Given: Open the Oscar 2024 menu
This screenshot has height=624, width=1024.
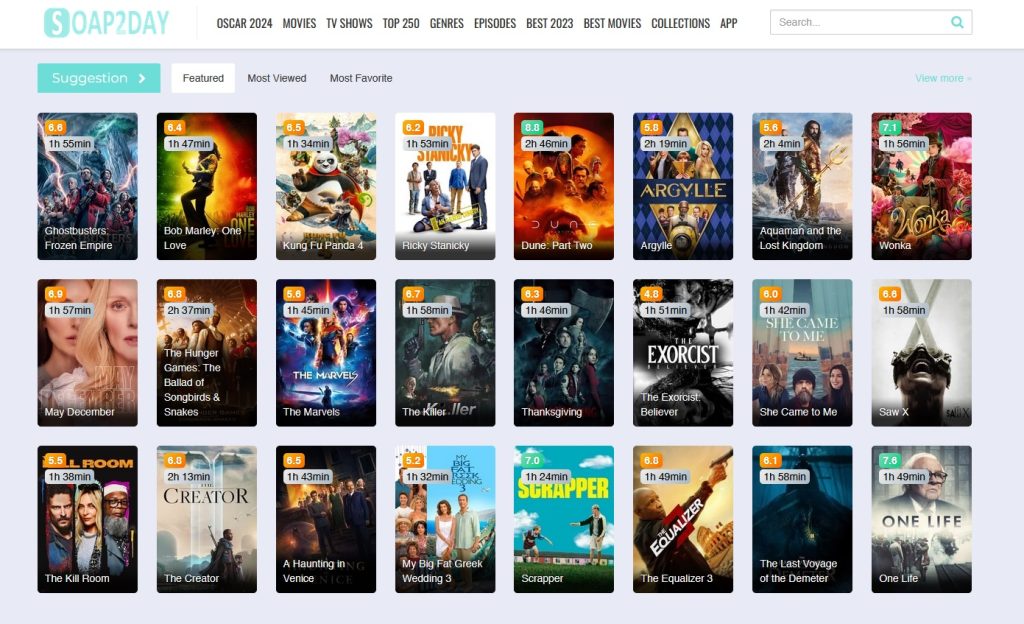Looking at the screenshot, I should click(244, 23).
